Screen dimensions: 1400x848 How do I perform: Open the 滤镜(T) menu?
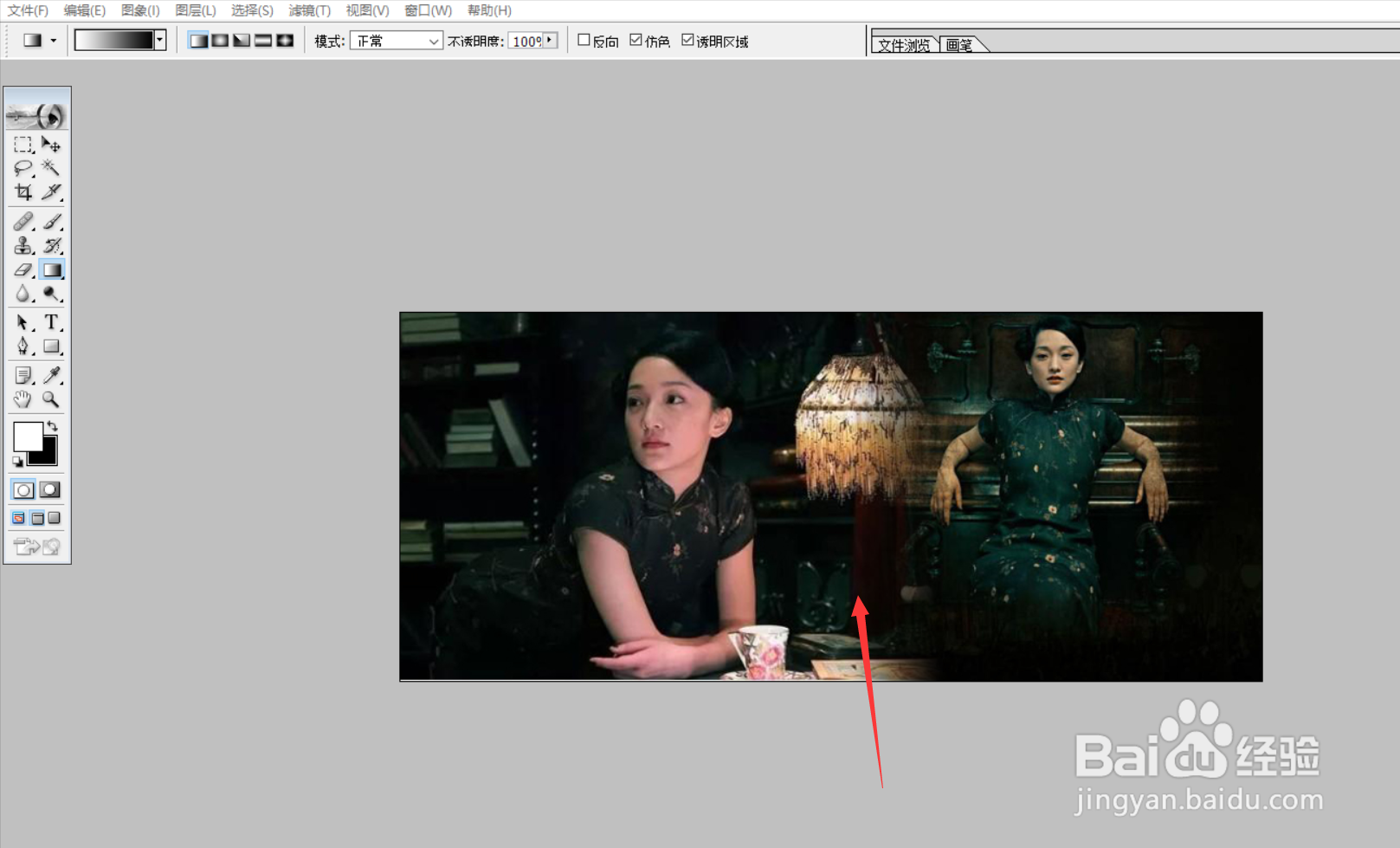point(310,10)
